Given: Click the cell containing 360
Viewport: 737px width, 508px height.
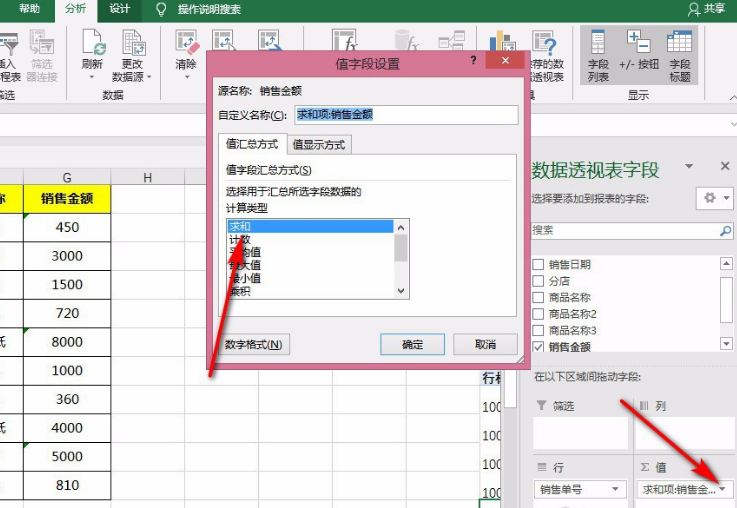Looking at the screenshot, I should coord(67,399).
